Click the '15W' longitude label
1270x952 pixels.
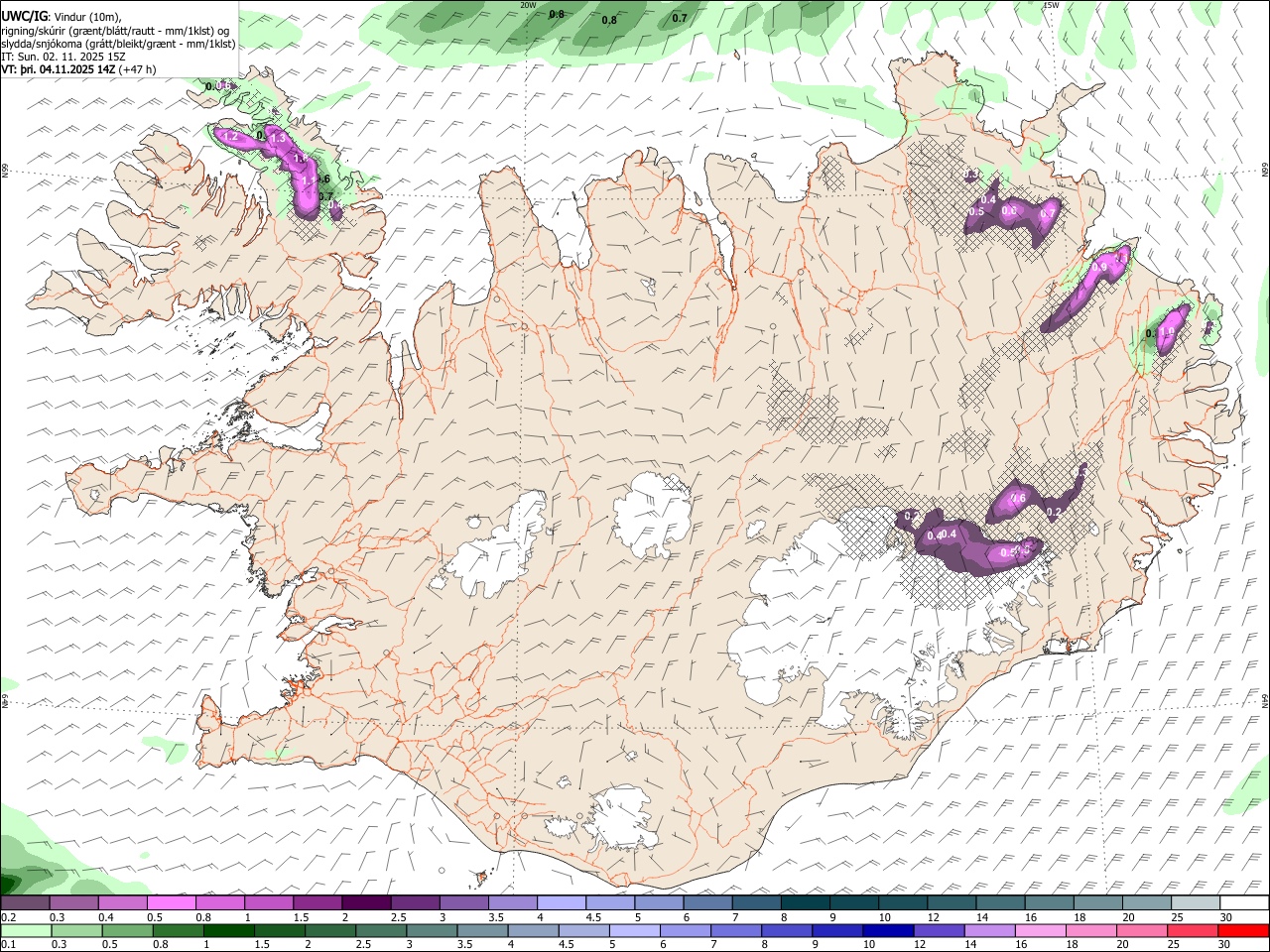coord(1051,5)
